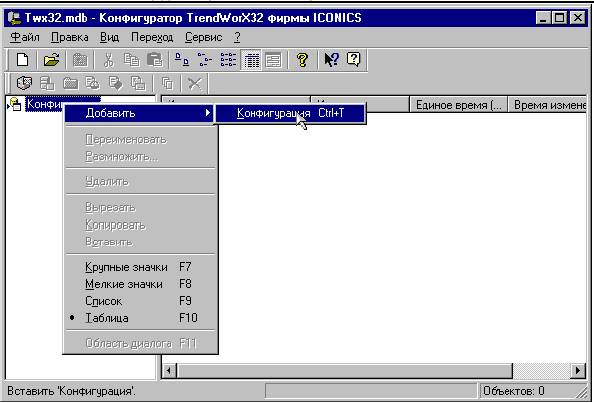Click Переименовать in the context menu
This screenshot has width=594, height=403.
point(140,139)
